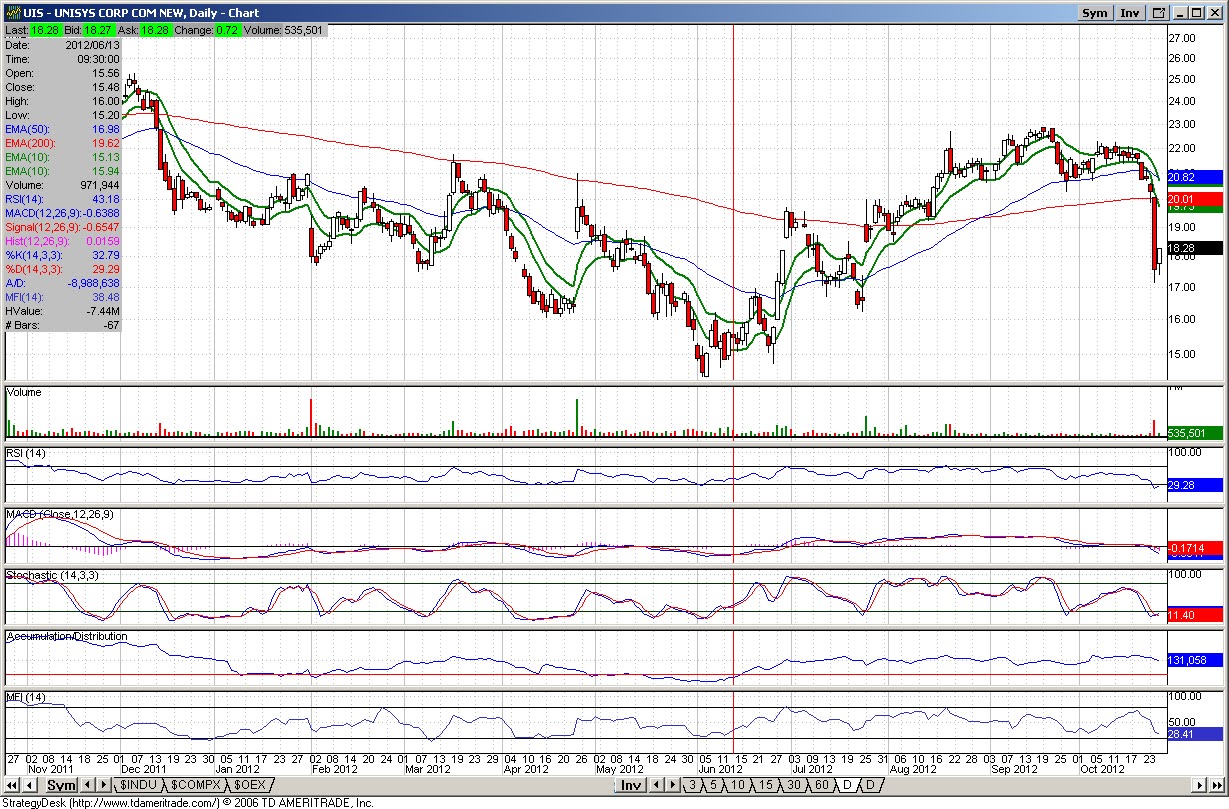Click the black 18.28 last price label

coord(1196,247)
